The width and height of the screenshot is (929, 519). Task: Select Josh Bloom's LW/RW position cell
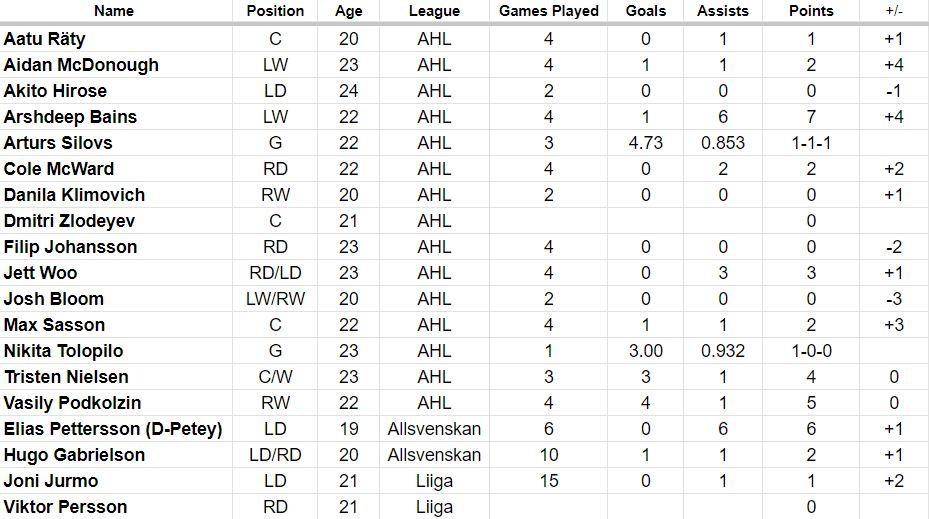click(x=275, y=299)
